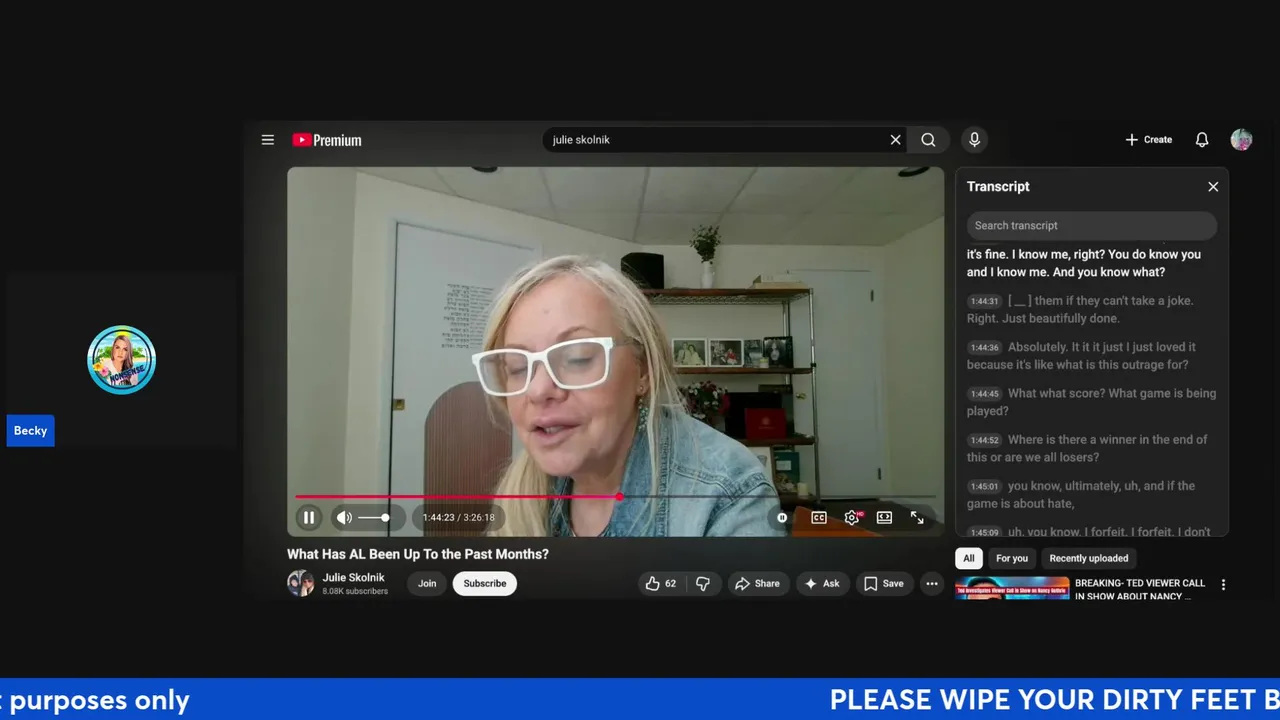Image resolution: width=1280 pixels, height=720 pixels.
Task: Open the Julie Skolnik channel name link
Action: click(355, 578)
